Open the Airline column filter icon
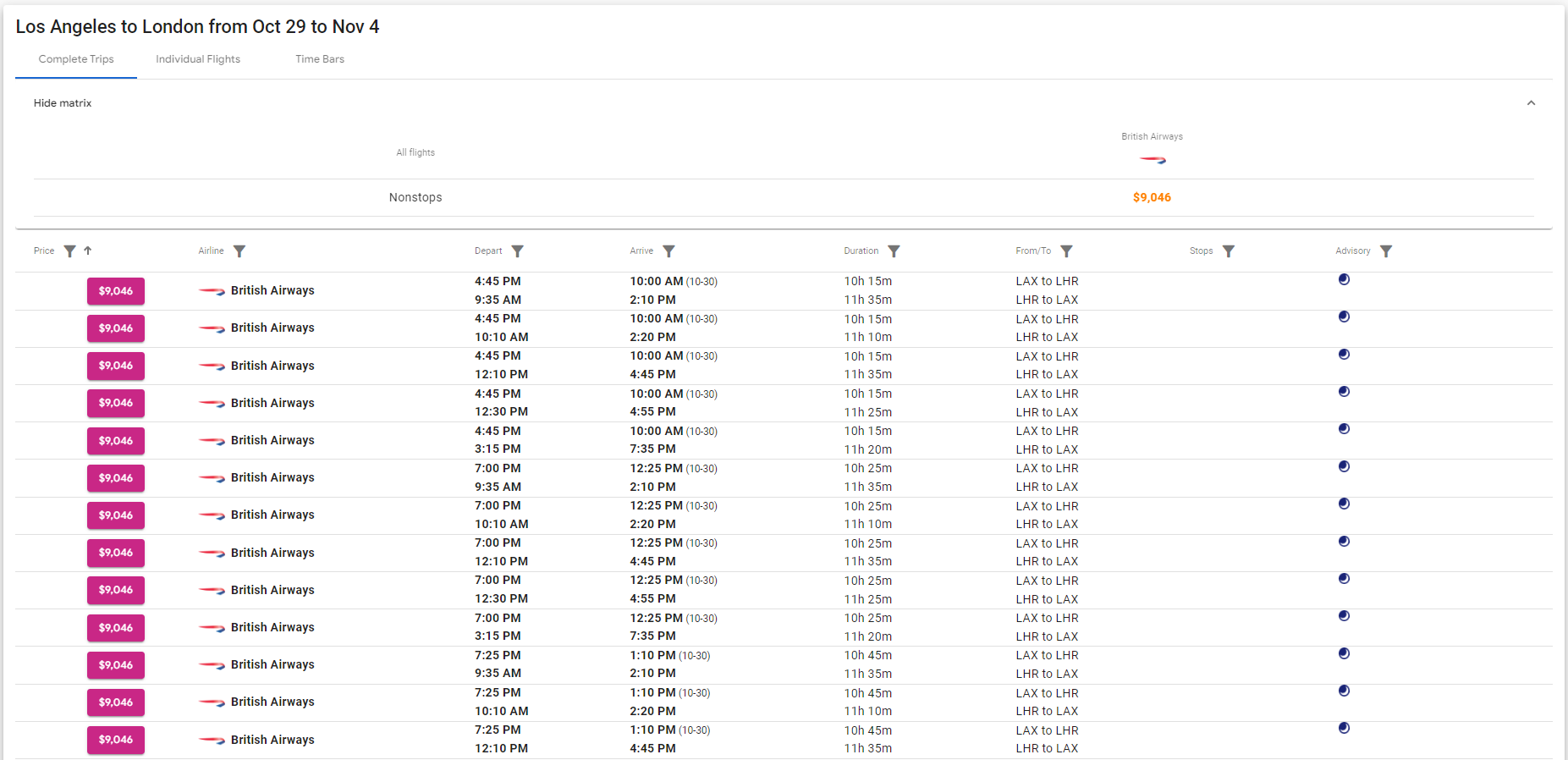The height and width of the screenshot is (760, 1568). pos(239,251)
